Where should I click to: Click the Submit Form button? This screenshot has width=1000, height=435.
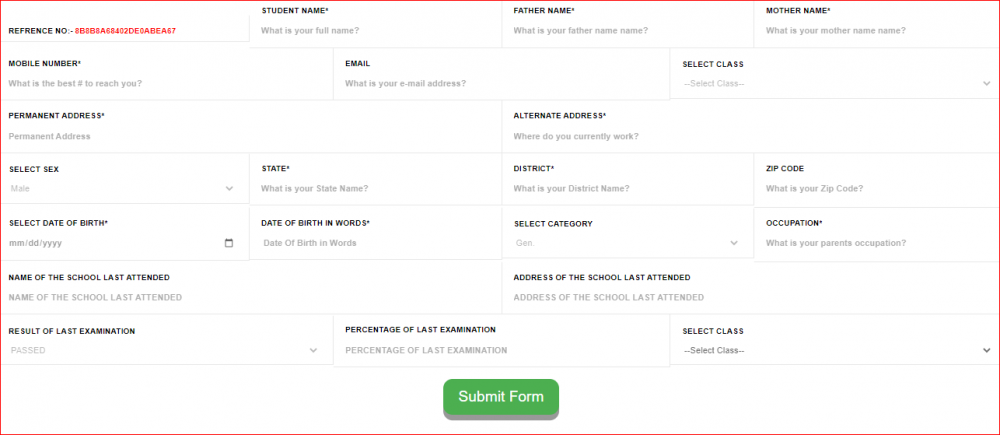click(x=501, y=397)
